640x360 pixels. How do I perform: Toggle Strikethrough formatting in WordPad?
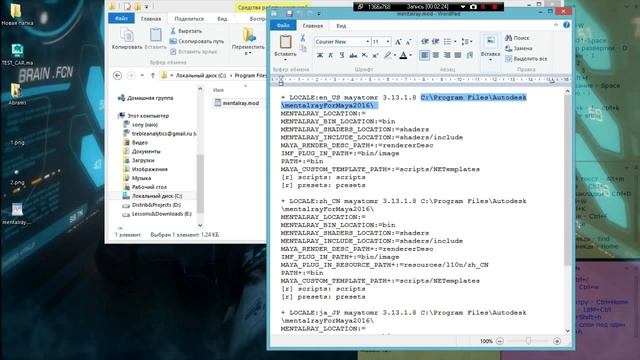tap(353, 55)
